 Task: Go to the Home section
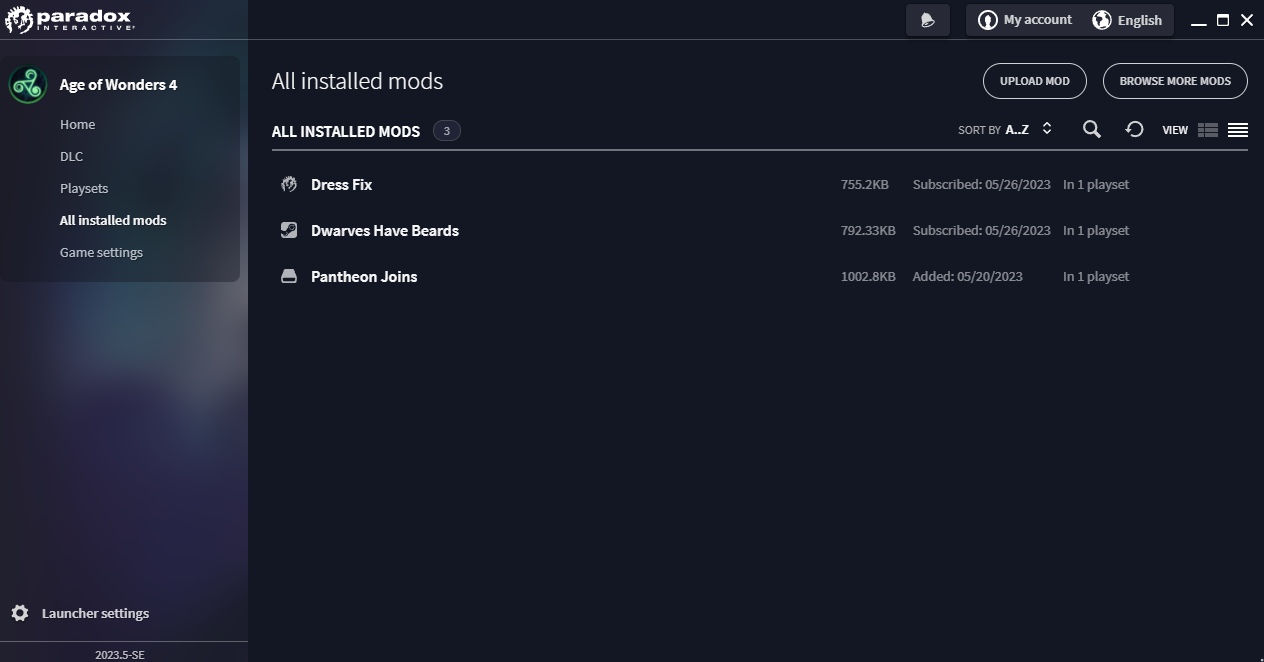[77, 124]
